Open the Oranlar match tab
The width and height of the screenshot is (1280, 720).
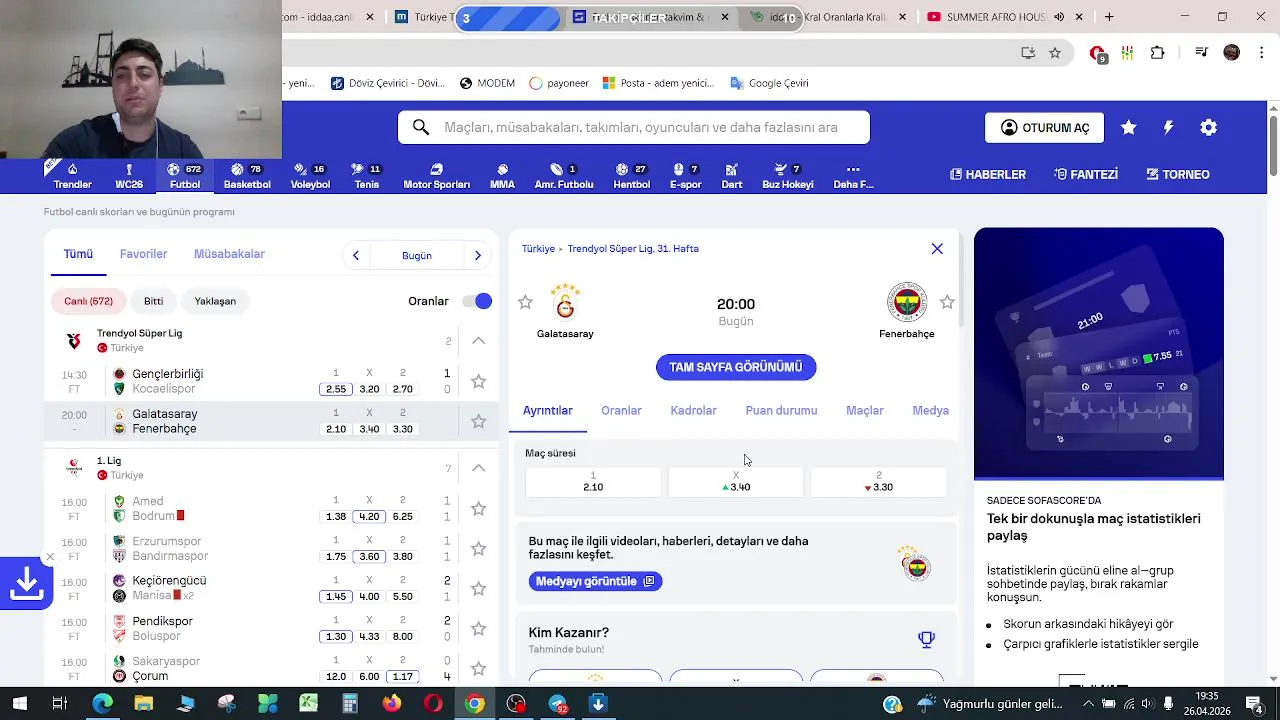point(621,411)
